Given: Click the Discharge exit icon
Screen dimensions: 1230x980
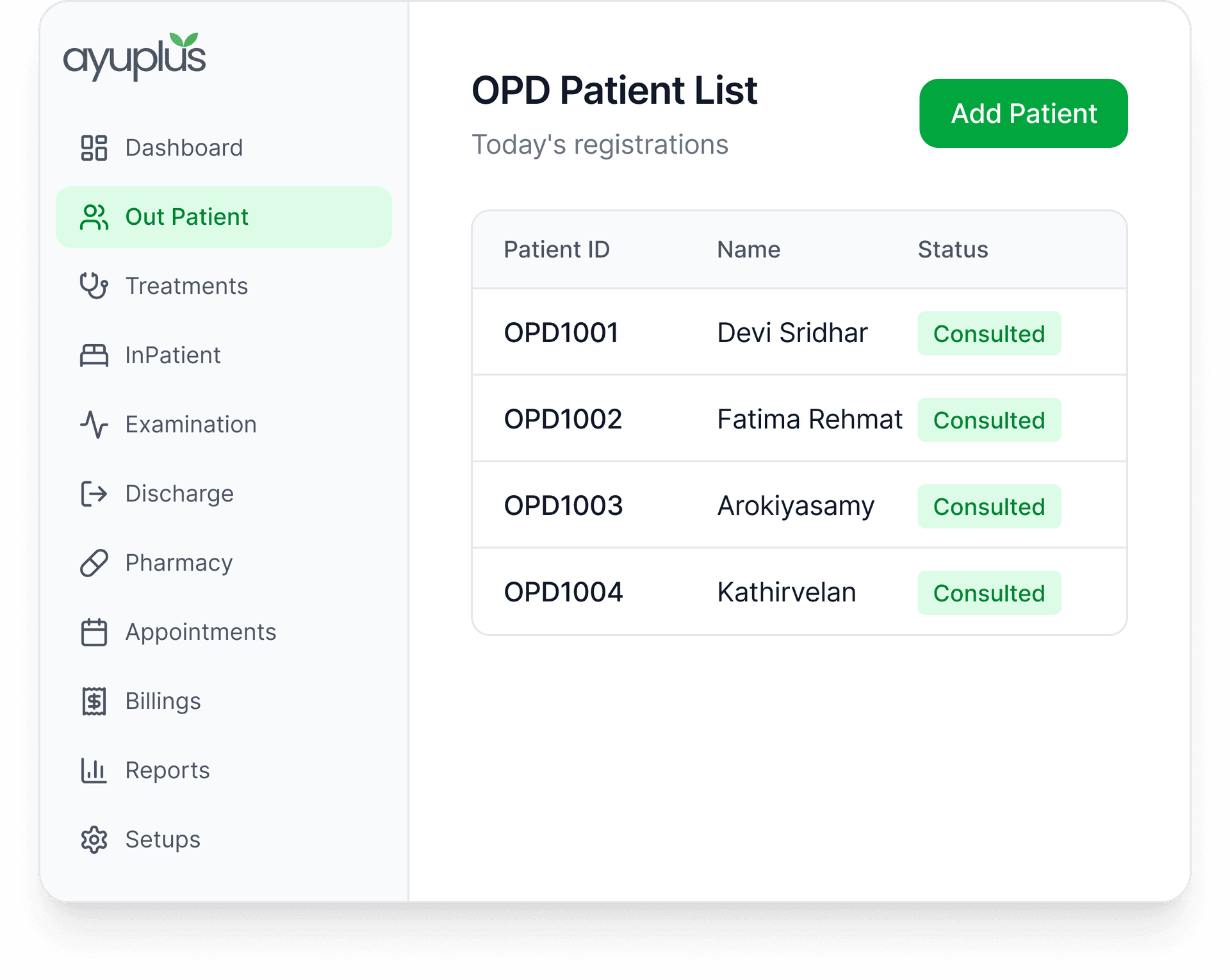Looking at the screenshot, I should (94, 493).
